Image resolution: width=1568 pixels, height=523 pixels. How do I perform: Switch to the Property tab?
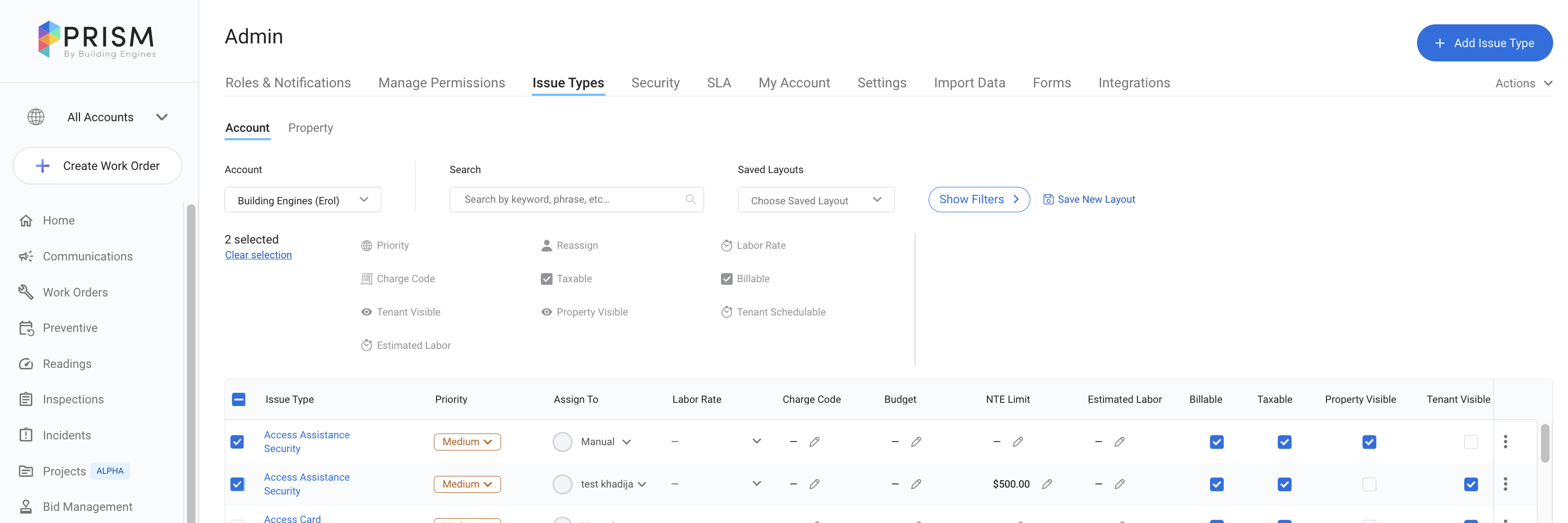(x=310, y=128)
